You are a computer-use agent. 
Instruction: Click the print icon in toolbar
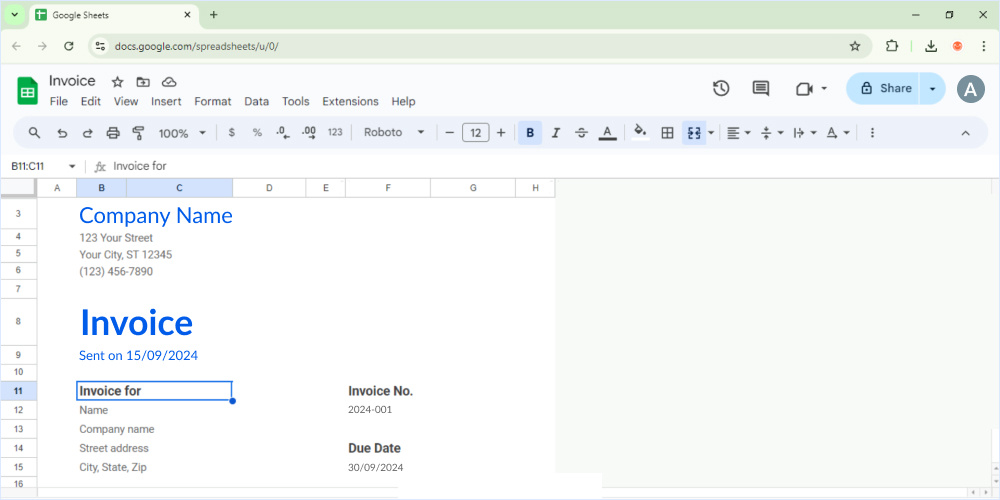click(x=113, y=133)
